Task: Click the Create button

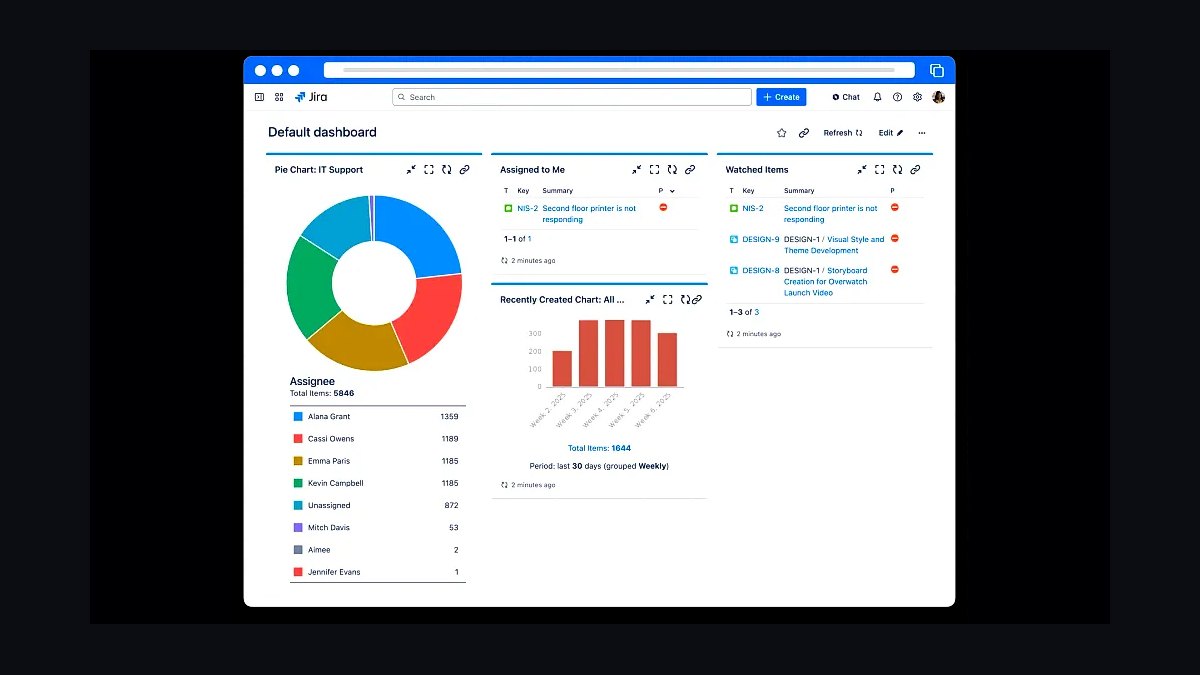Action: (781, 97)
